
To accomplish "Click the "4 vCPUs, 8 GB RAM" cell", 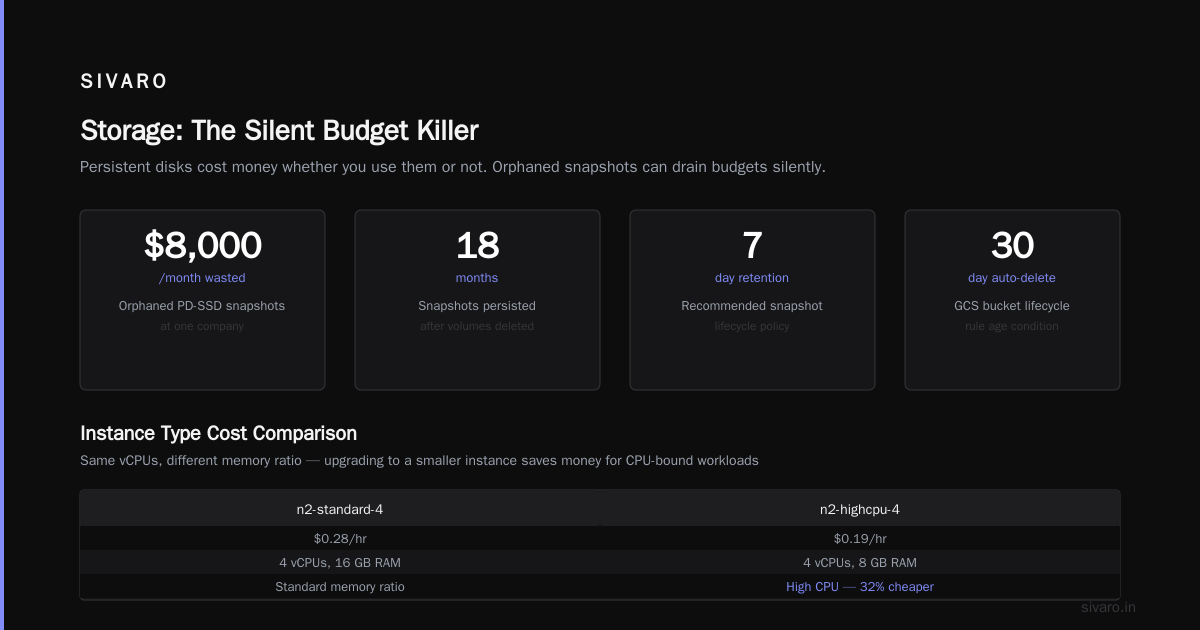I will (x=860, y=563).
